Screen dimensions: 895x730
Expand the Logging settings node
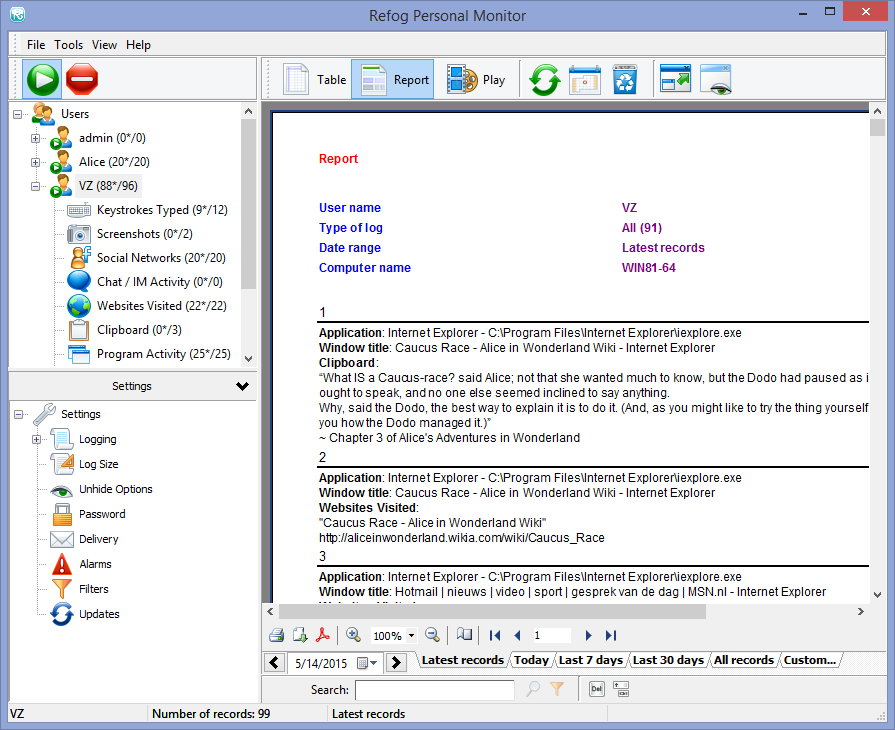tap(35, 439)
